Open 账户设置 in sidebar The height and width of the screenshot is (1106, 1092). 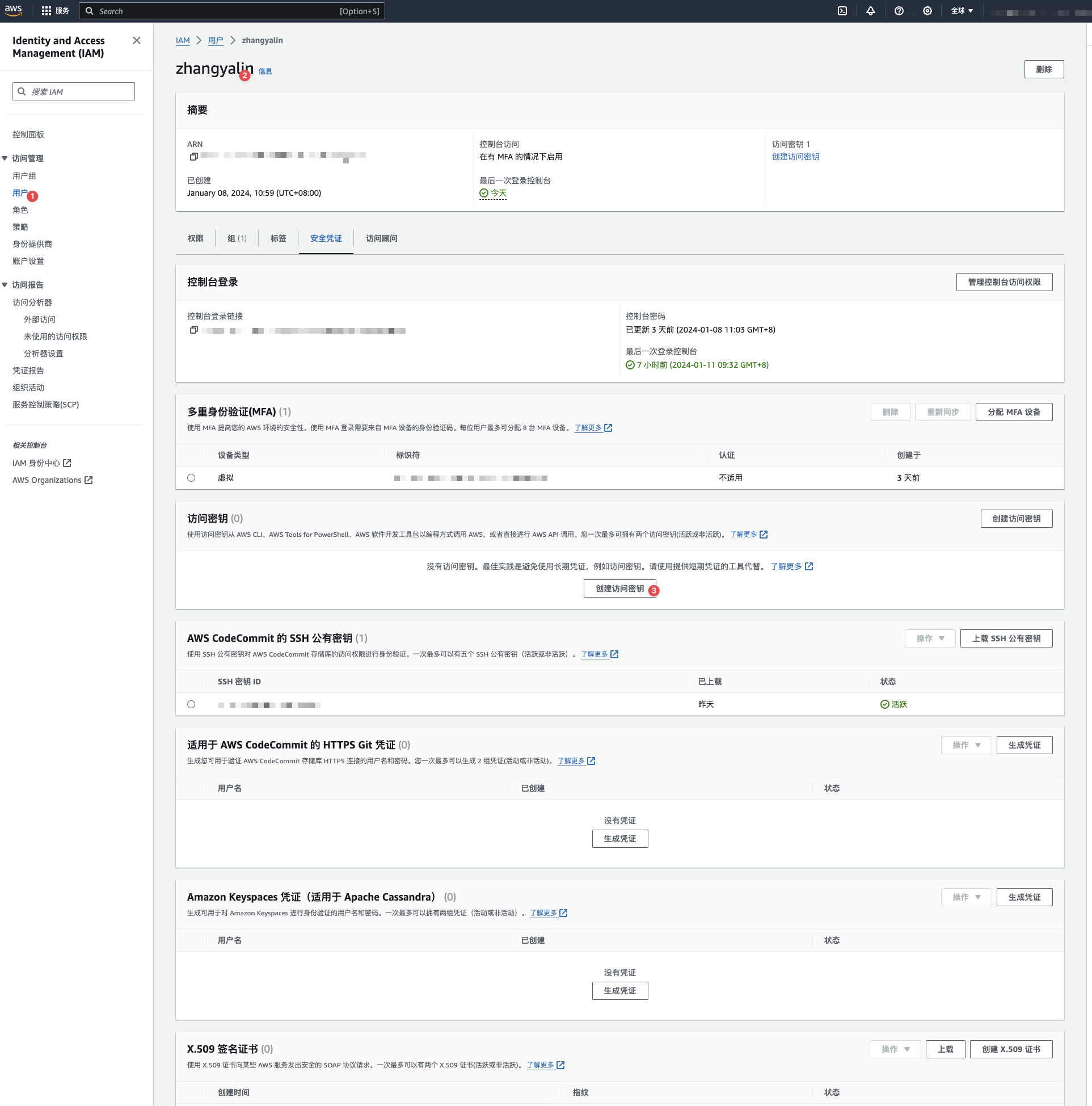pyautogui.click(x=28, y=261)
